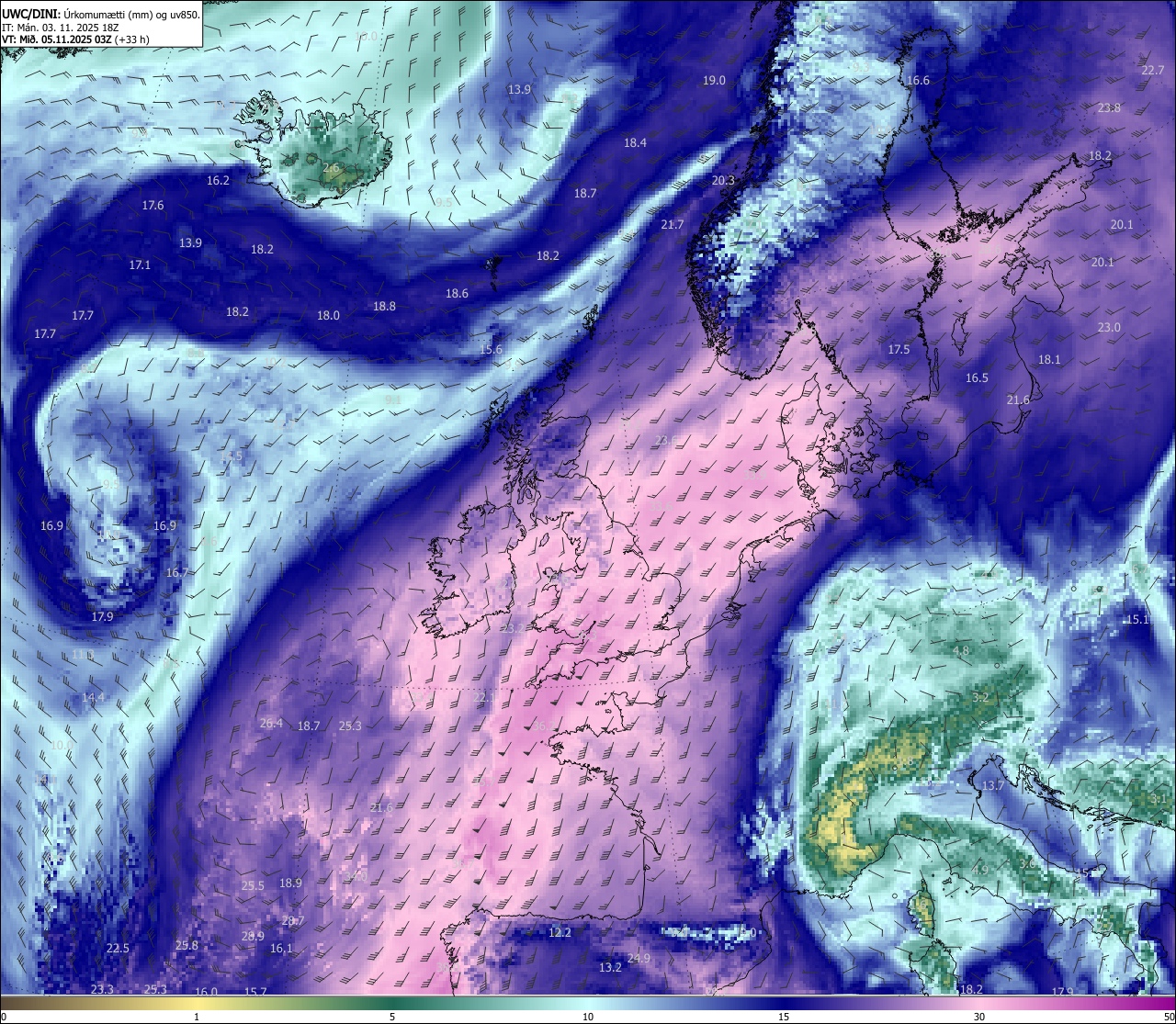Click the 15 label on color scale
1176x1024 pixels.
[x=784, y=1017]
